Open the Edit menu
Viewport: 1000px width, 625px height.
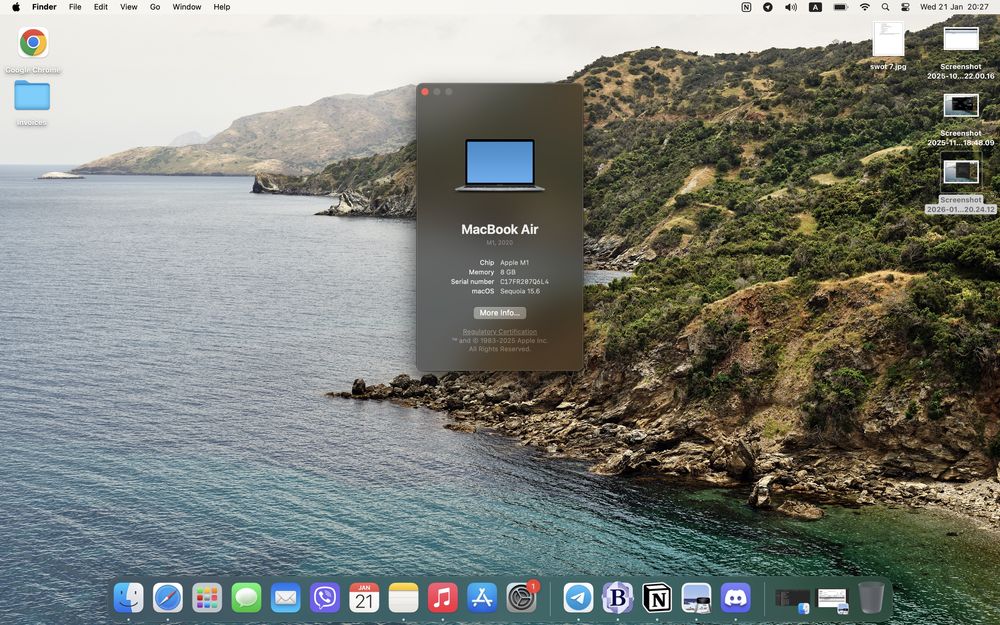(x=101, y=7)
